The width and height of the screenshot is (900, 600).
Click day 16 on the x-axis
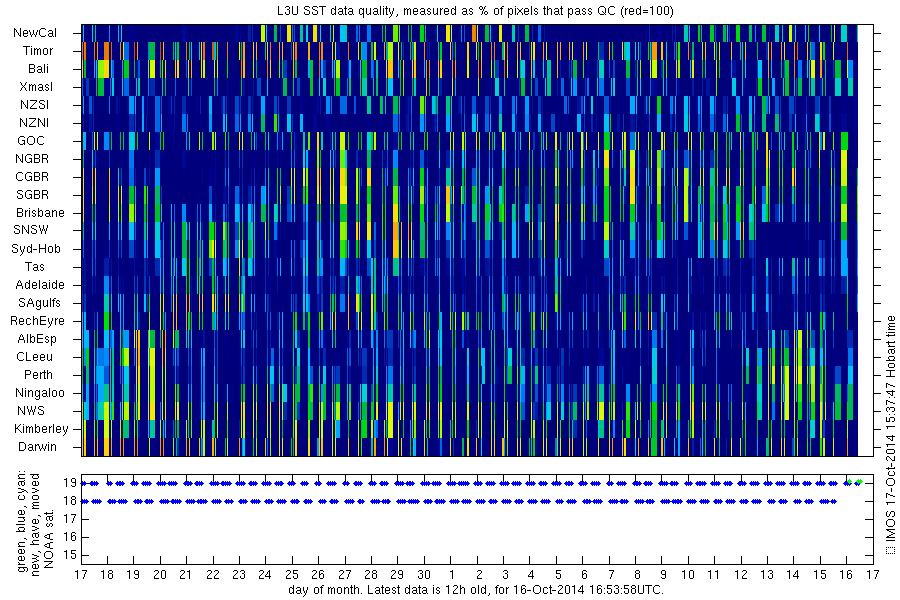pos(845,575)
